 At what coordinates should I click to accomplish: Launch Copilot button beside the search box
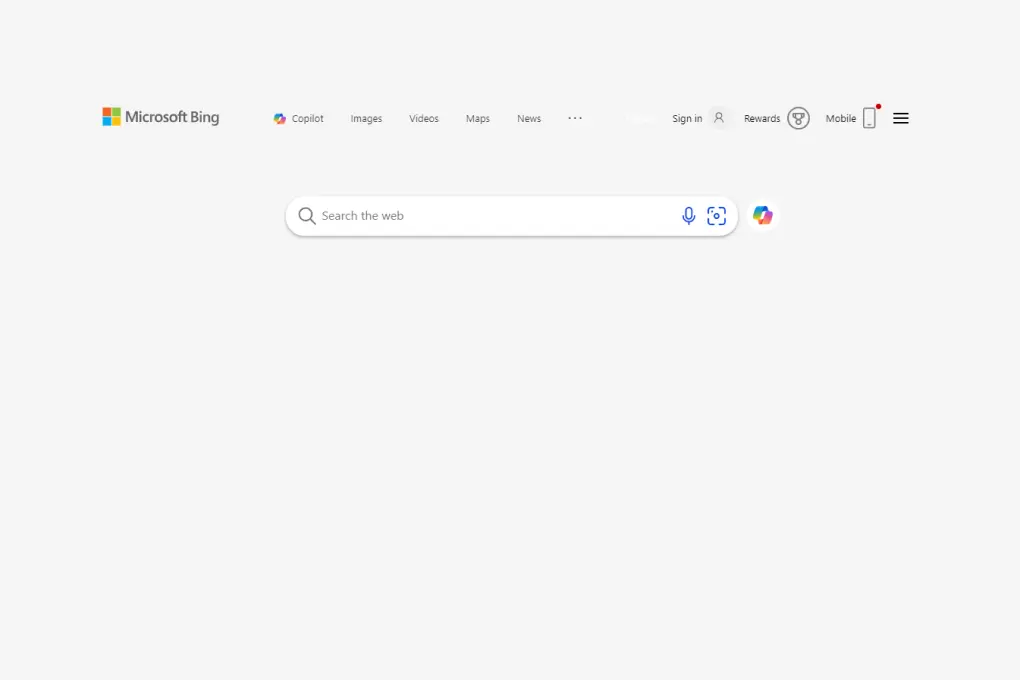(x=762, y=215)
